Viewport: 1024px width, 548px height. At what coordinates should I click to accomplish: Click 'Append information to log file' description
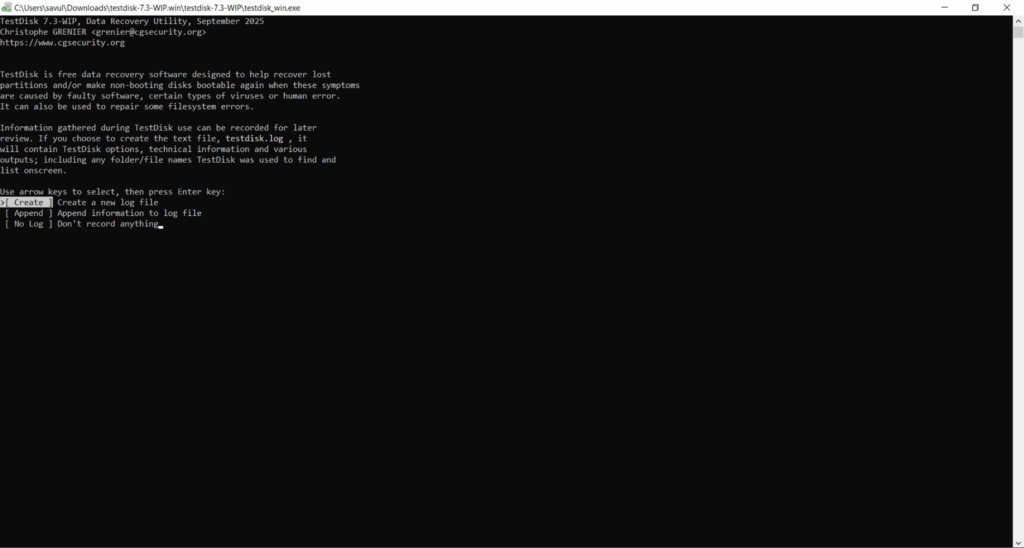[x=129, y=213]
